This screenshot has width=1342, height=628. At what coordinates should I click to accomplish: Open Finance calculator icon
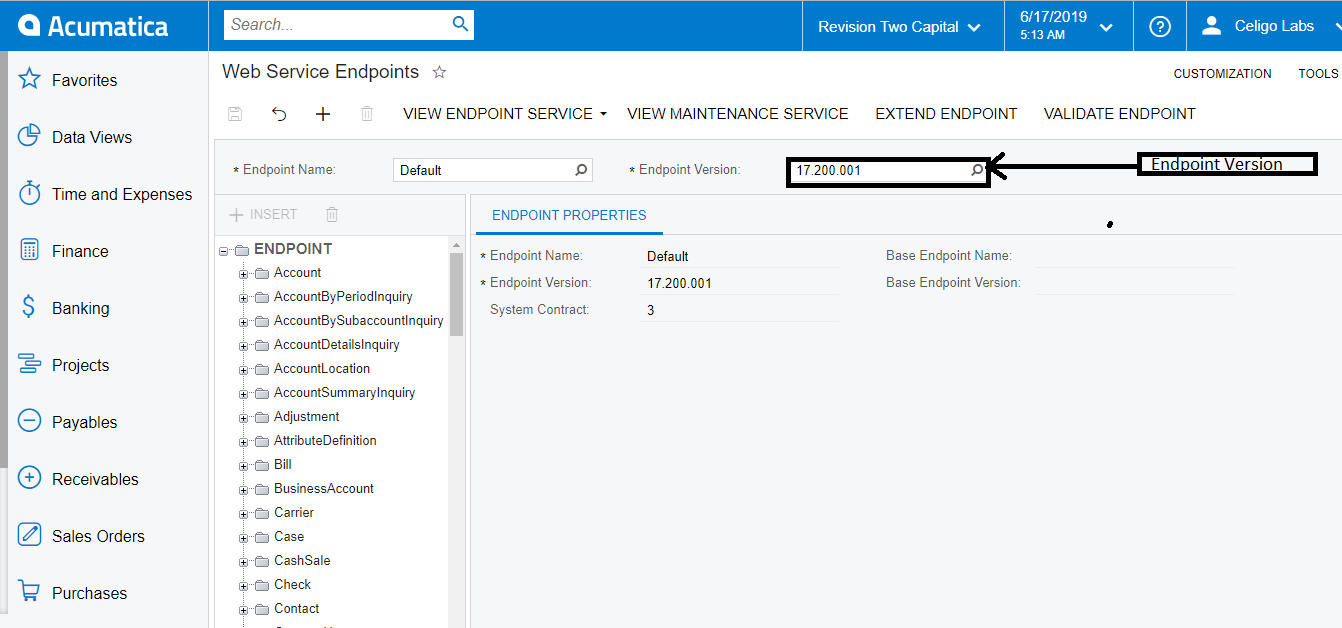(29, 250)
